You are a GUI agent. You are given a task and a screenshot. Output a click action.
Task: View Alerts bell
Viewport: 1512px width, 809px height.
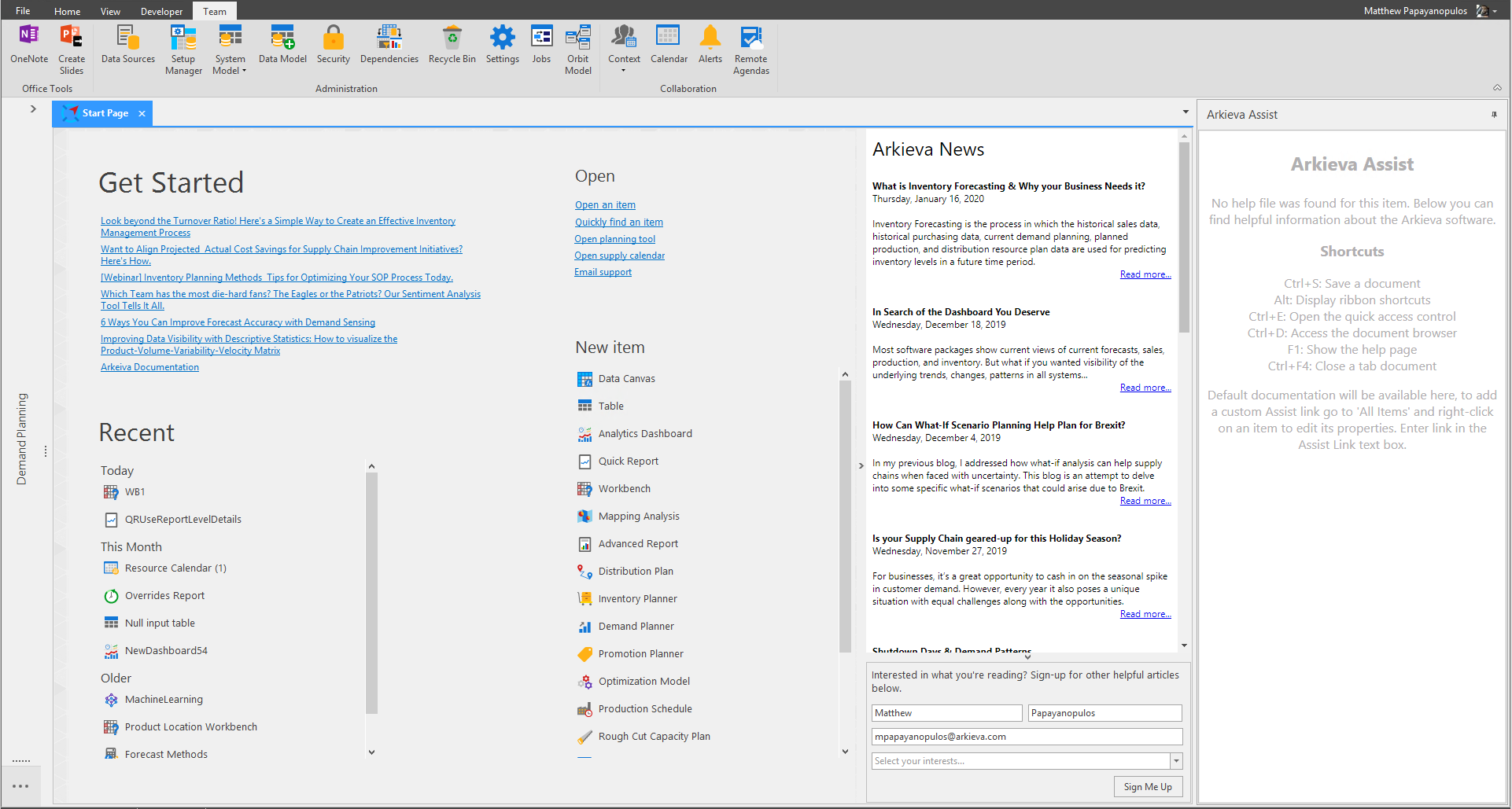710,44
